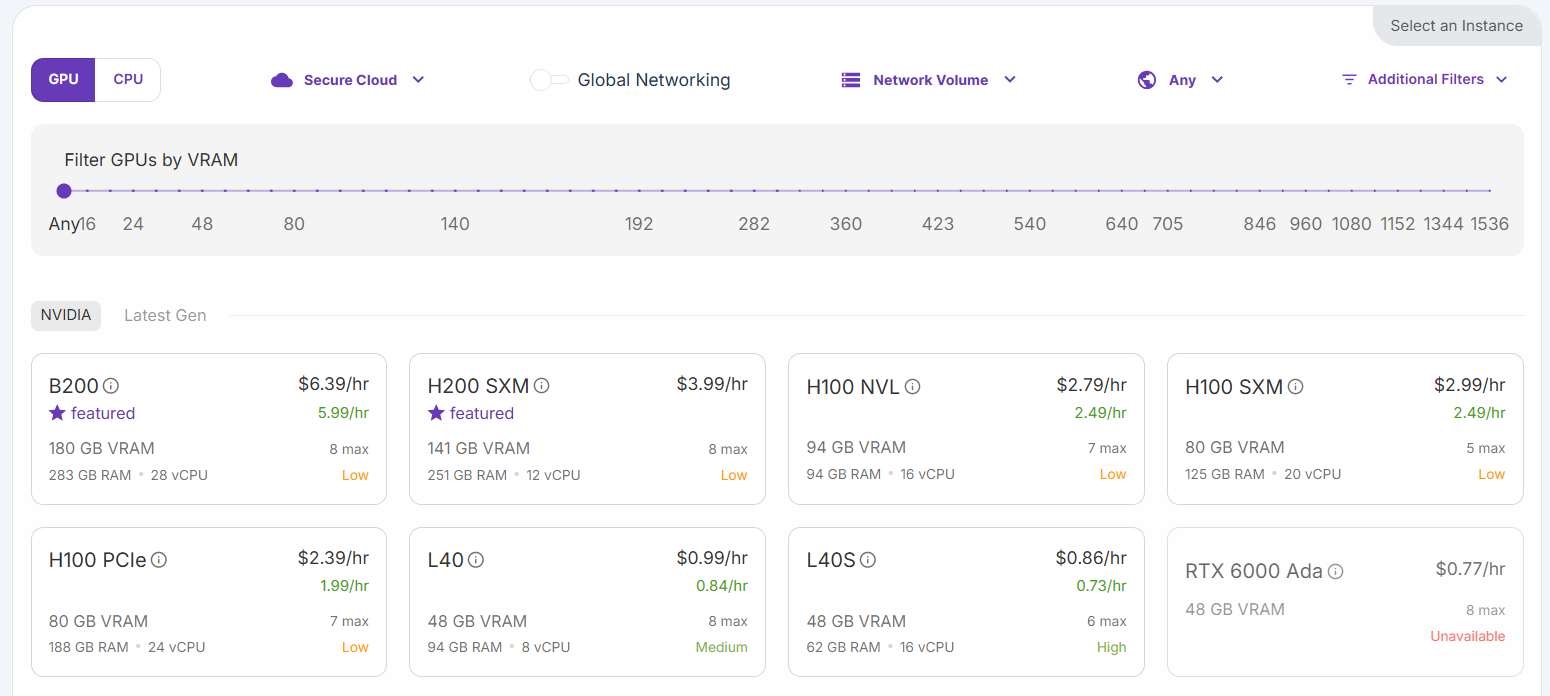The width and height of the screenshot is (1550, 696).
Task: Click the info icon next to H100 SXM
Action: [1295, 387]
